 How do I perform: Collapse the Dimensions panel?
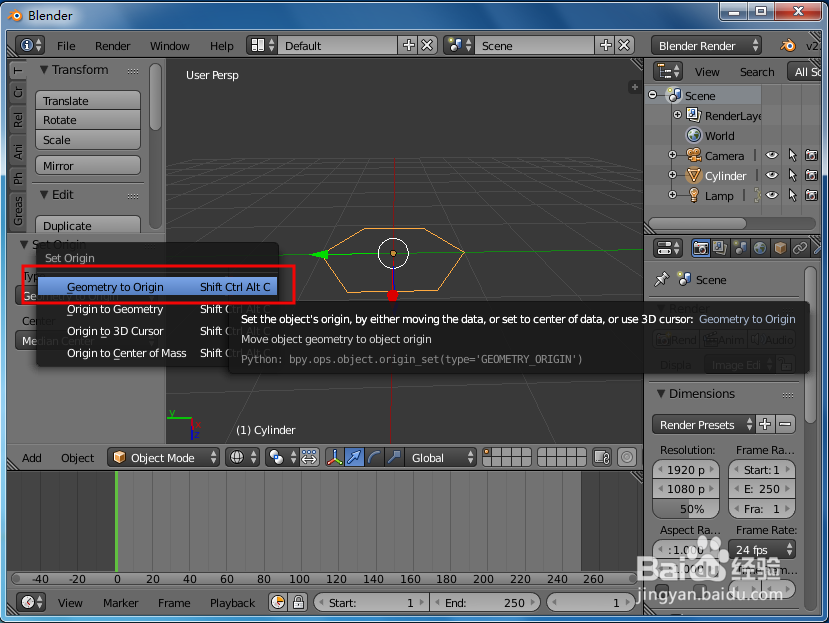661,393
